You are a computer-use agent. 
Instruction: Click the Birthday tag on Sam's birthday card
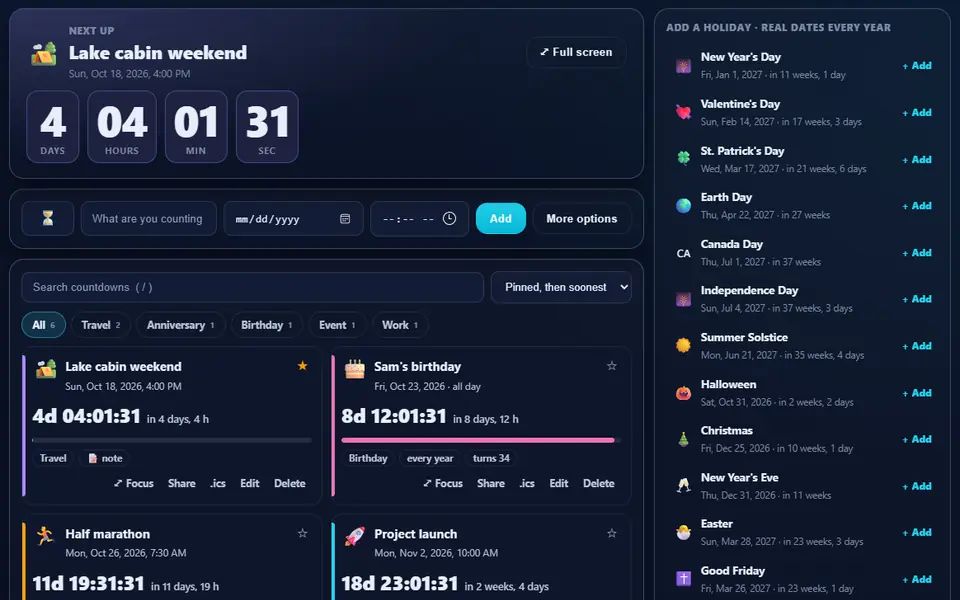click(x=368, y=458)
